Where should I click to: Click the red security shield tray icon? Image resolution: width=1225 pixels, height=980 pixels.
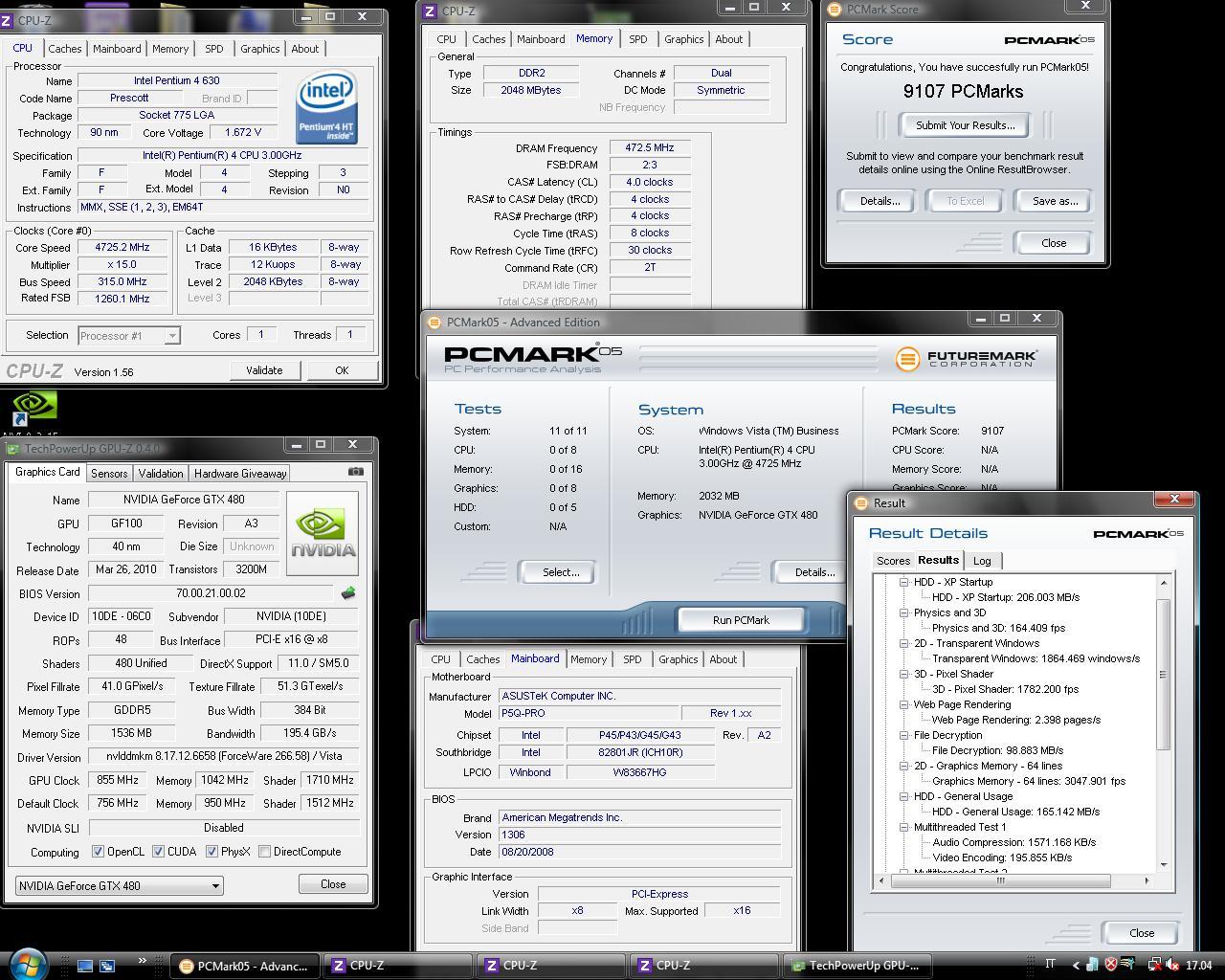coord(1110,965)
